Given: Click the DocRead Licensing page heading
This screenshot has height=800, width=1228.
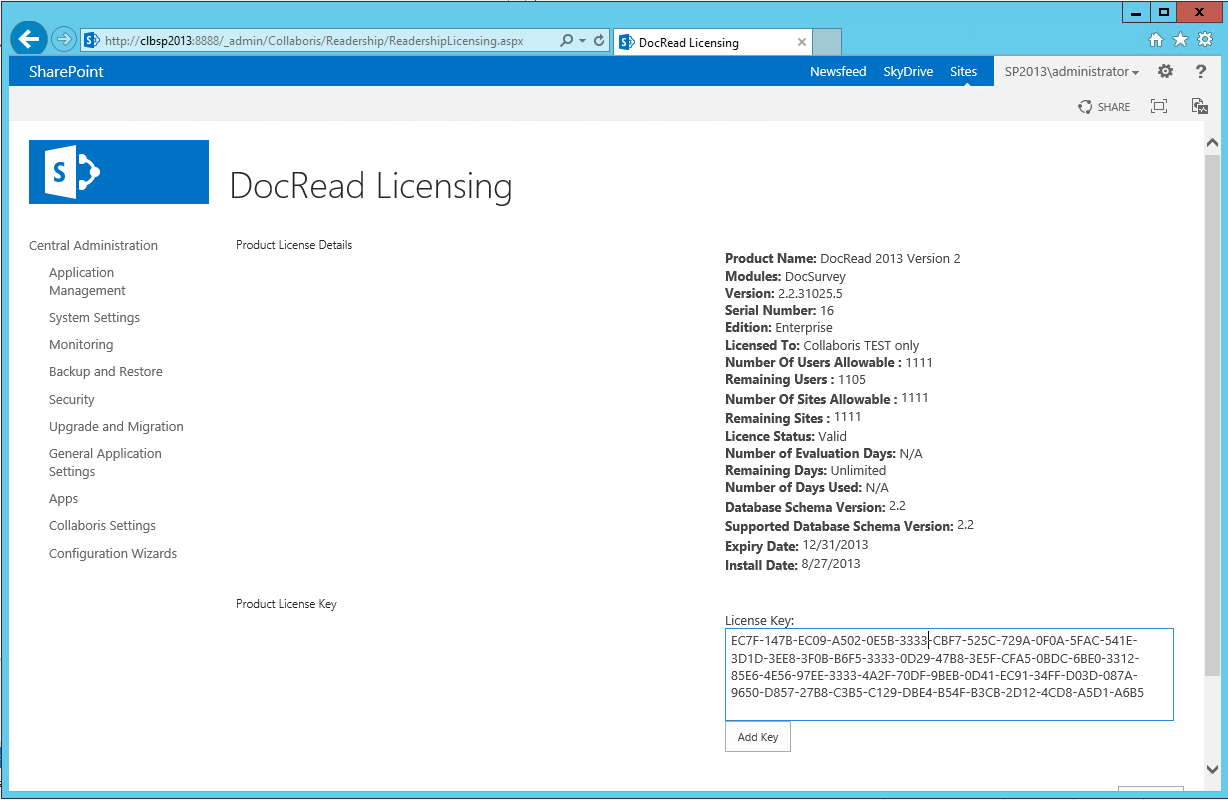Looking at the screenshot, I should tap(371, 187).
